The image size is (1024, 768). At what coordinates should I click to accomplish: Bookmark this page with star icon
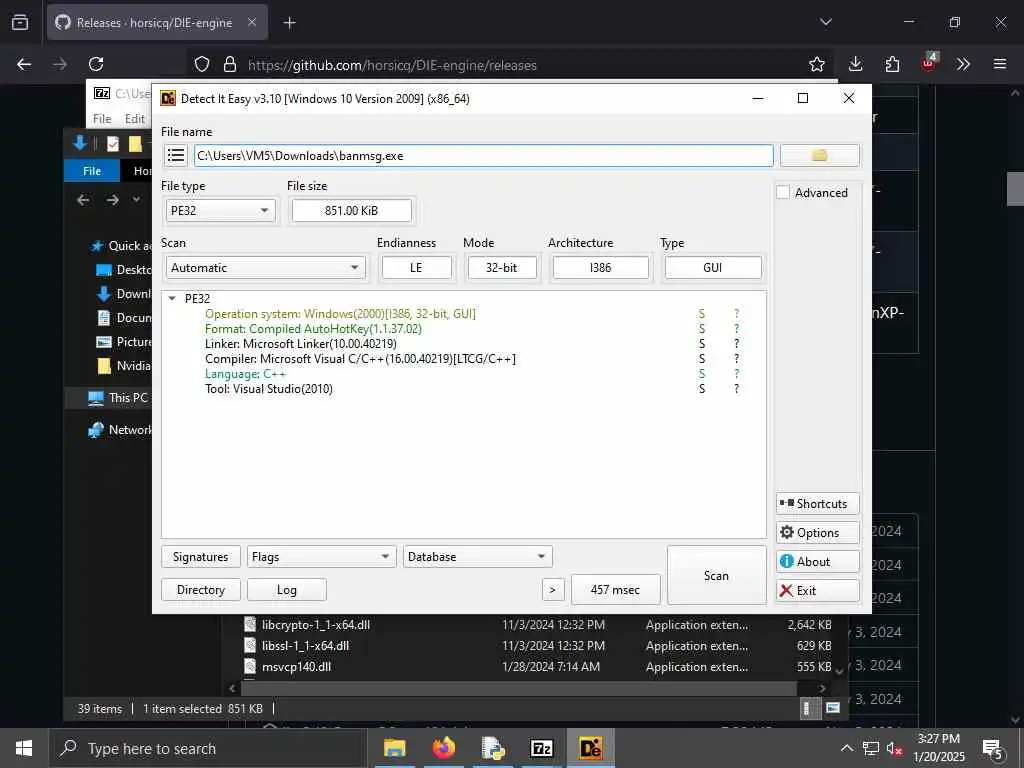click(x=816, y=64)
